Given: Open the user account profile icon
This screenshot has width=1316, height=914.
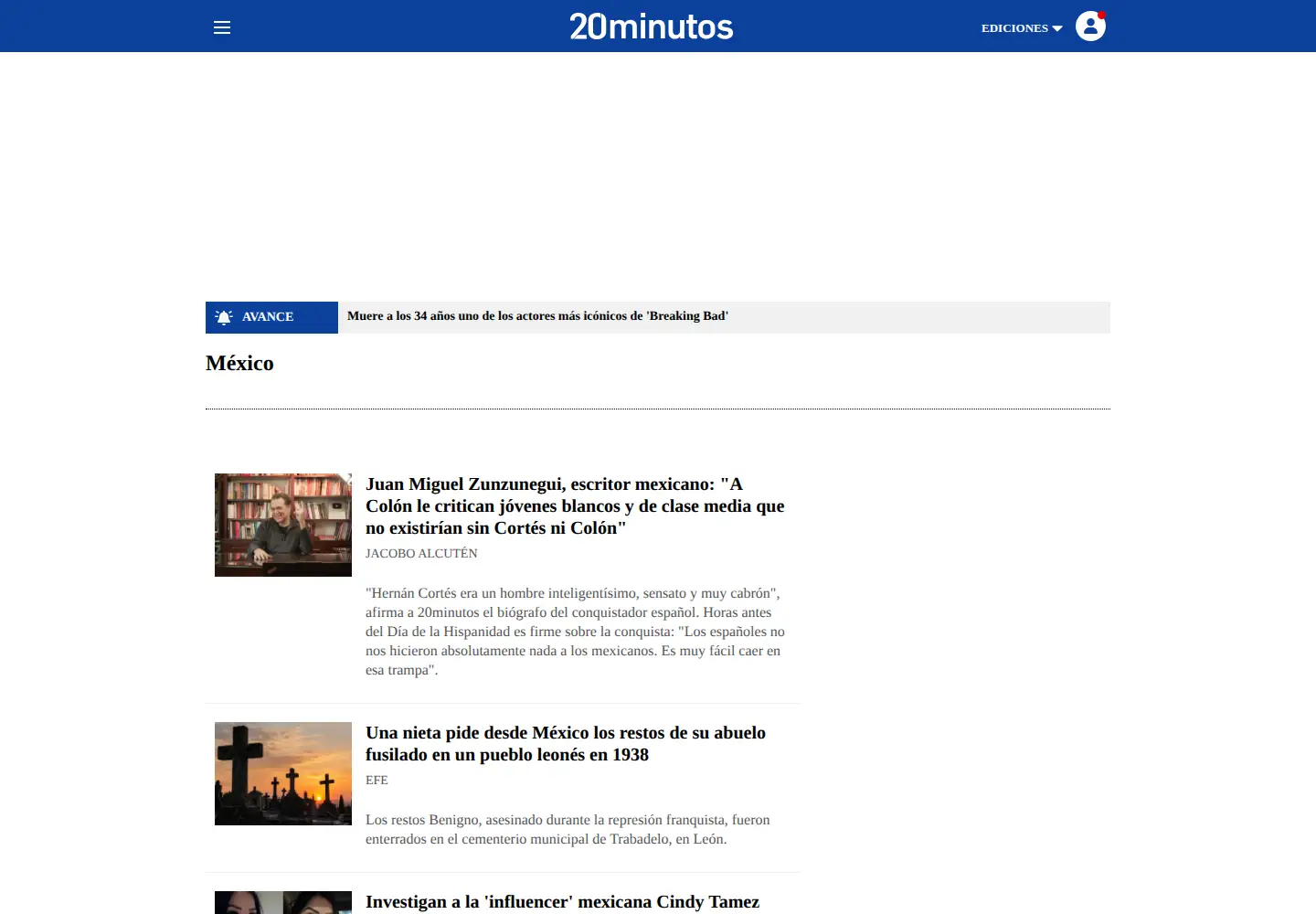Looking at the screenshot, I should (1090, 27).
